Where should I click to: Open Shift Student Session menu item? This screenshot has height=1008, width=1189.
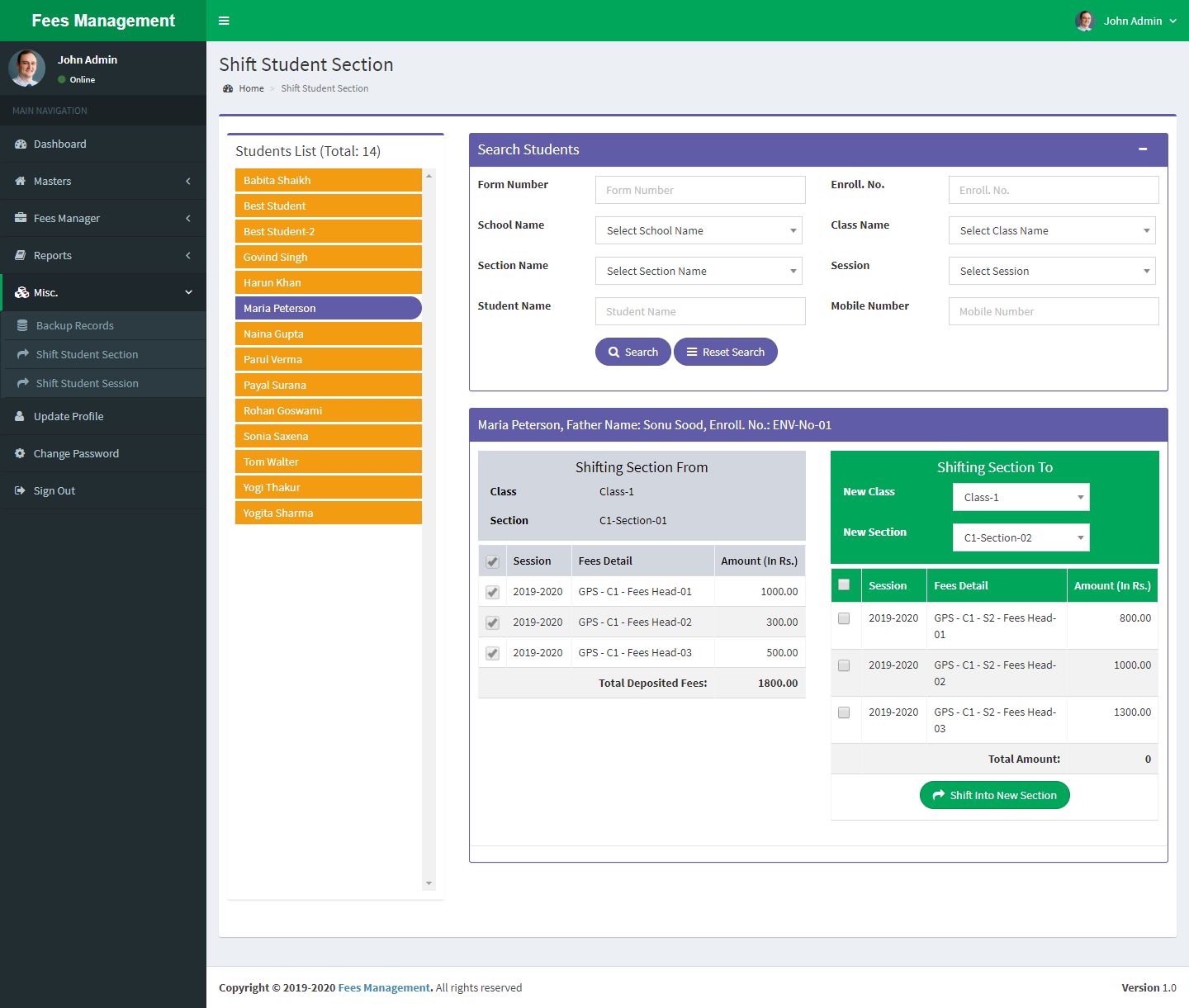pyautogui.click(x=87, y=384)
